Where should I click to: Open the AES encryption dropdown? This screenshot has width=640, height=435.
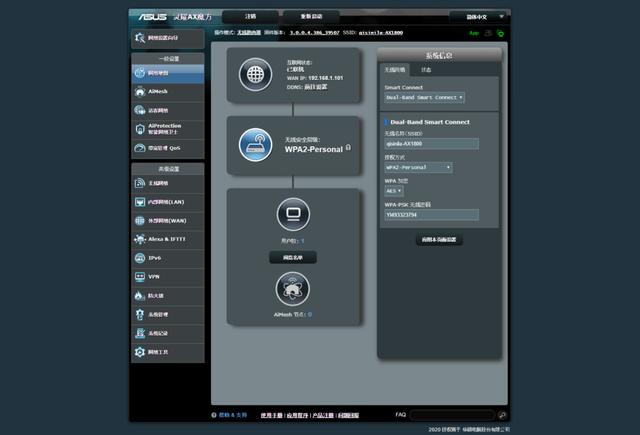click(x=394, y=191)
